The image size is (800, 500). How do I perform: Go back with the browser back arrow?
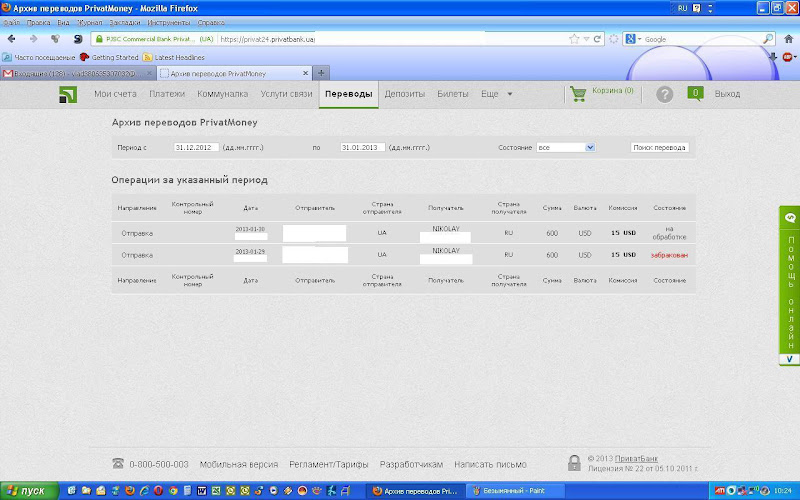11,39
